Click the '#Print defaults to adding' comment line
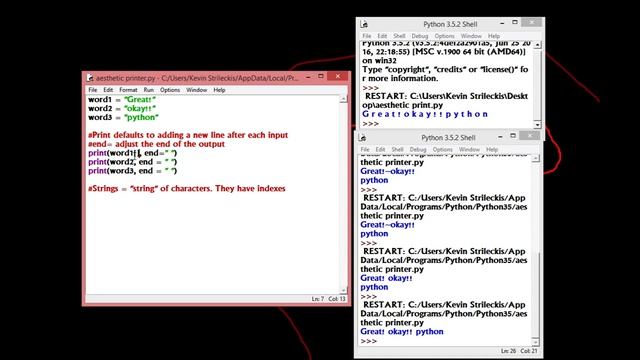640x360 pixels. (188, 135)
